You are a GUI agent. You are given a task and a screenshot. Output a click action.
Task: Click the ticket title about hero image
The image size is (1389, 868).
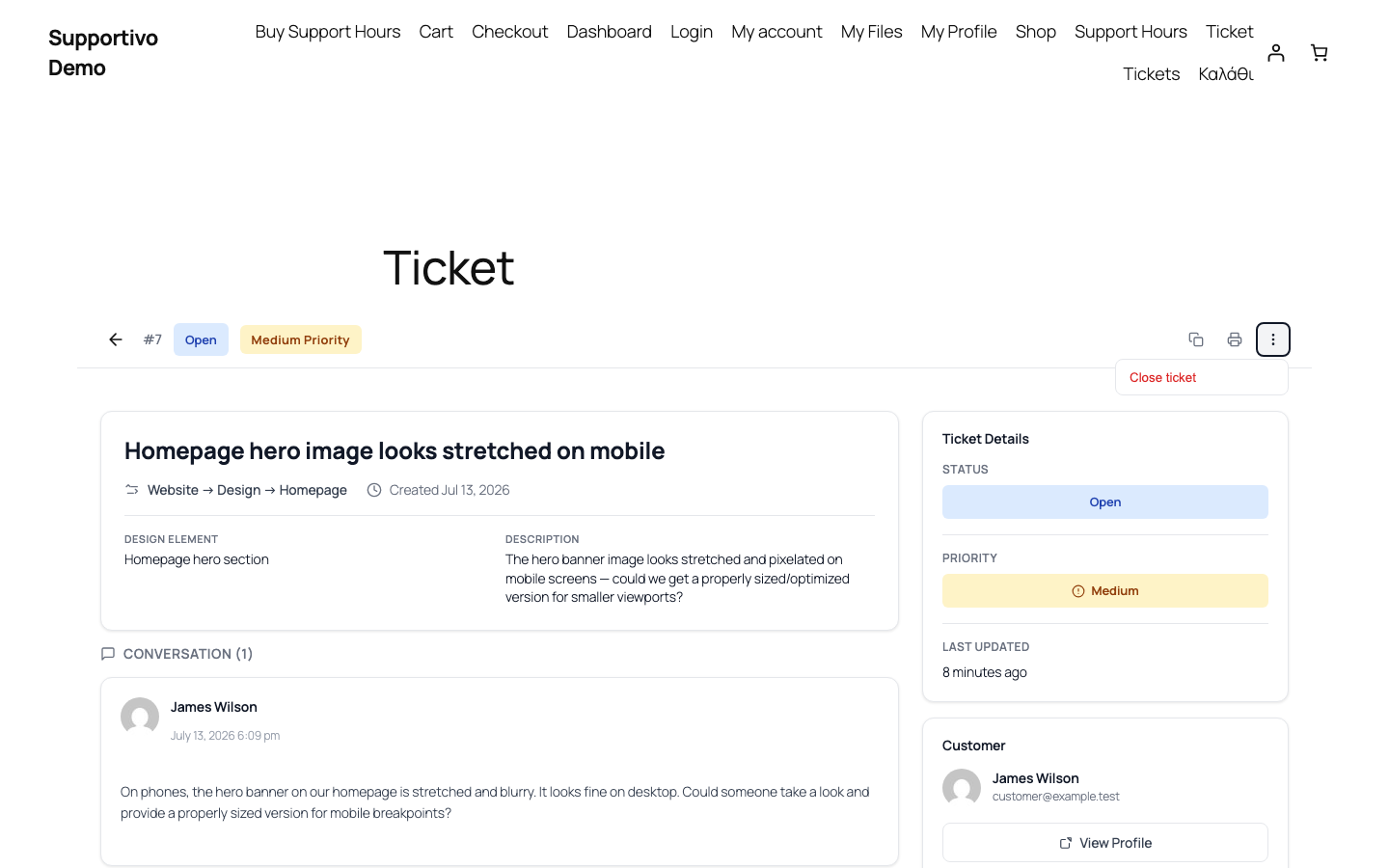click(395, 451)
